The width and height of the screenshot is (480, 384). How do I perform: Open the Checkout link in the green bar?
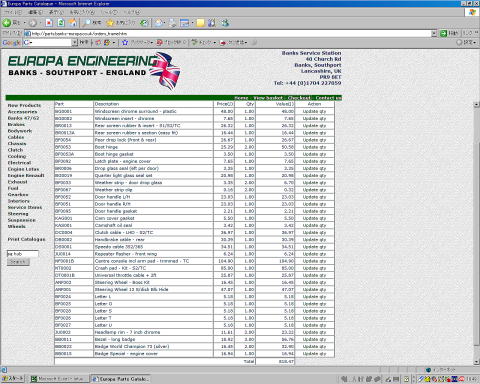(299, 98)
